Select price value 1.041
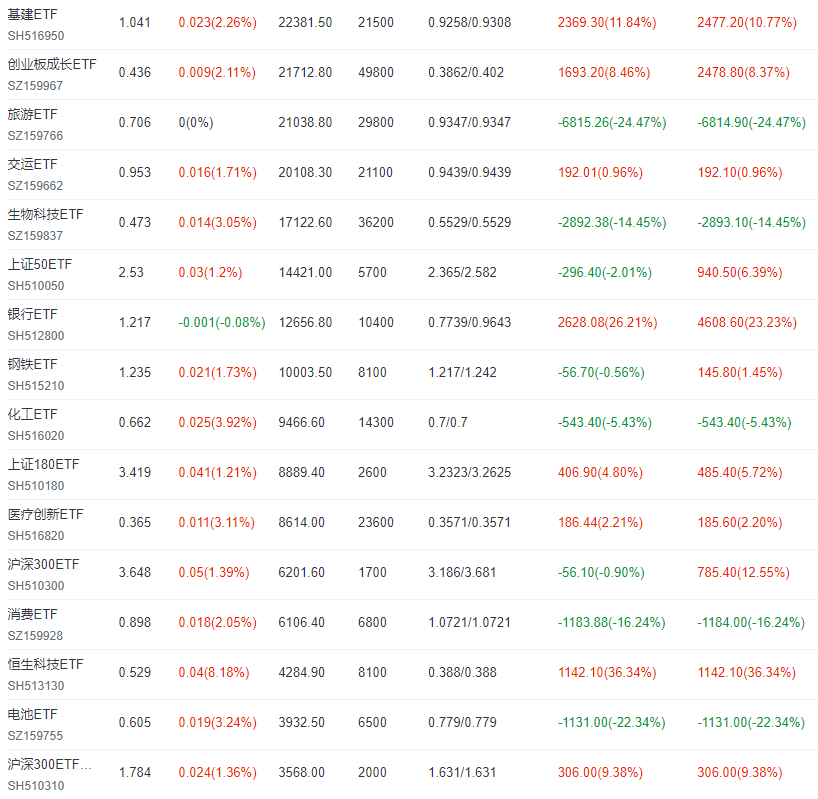The height and width of the screenshot is (799, 818). pos(135,23)
